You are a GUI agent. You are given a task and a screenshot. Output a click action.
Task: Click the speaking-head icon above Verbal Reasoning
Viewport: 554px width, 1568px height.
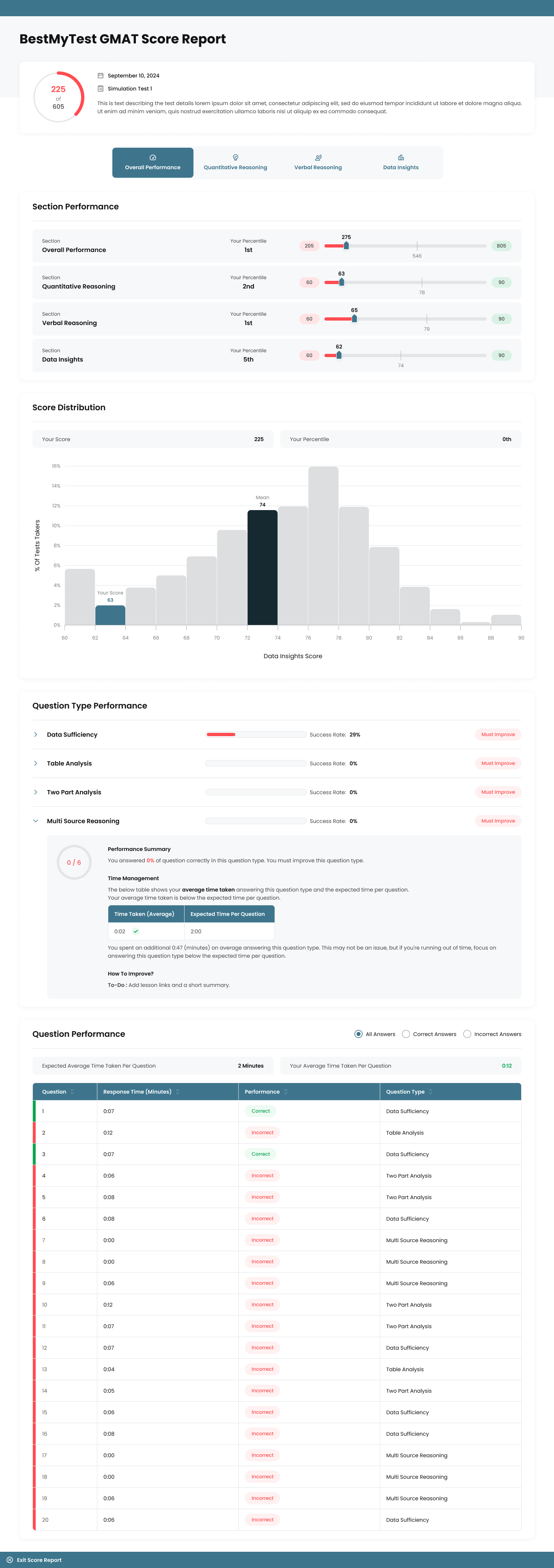318,157
